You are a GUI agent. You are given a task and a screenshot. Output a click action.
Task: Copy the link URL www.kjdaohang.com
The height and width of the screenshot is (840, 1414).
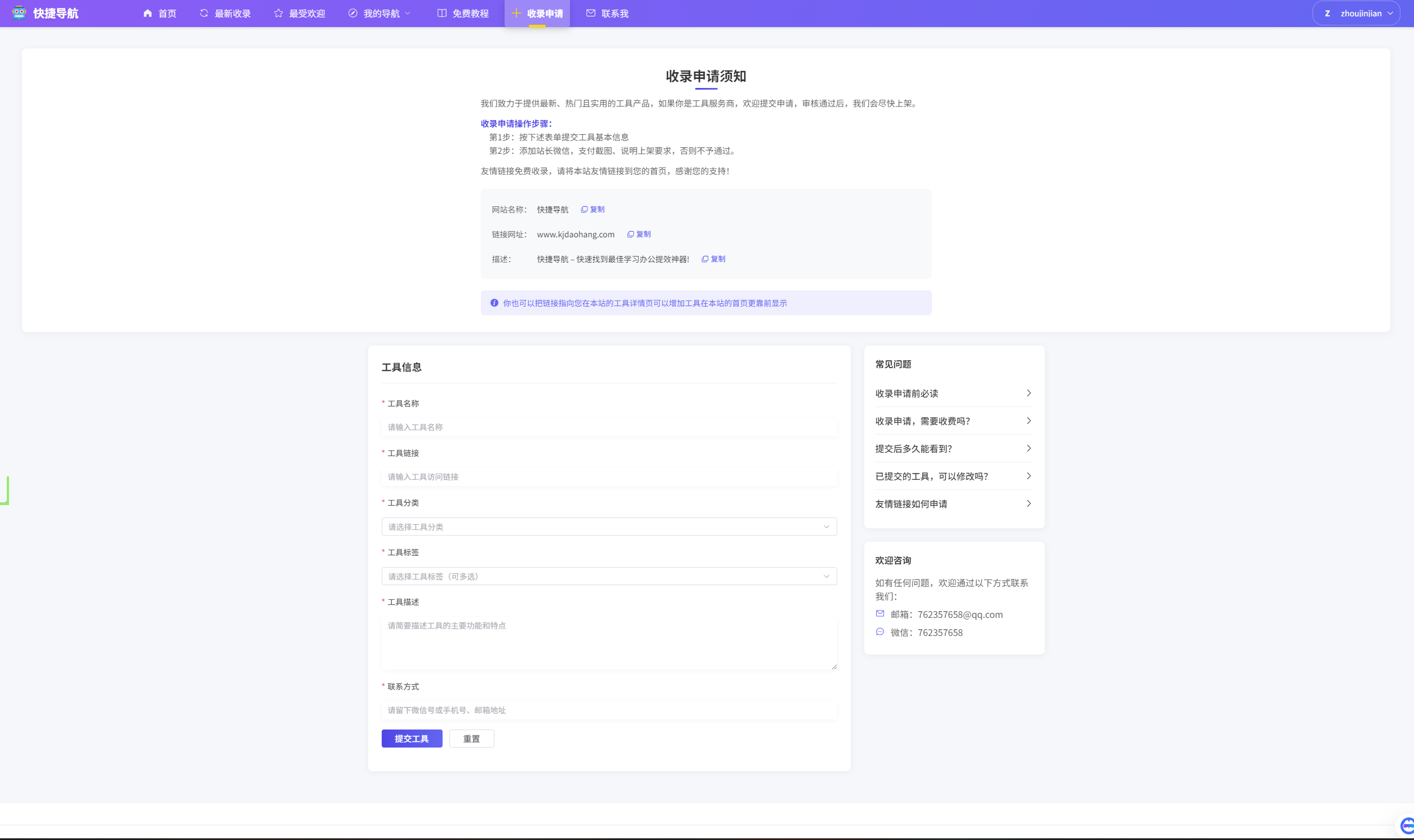click(x=639, y=235)
